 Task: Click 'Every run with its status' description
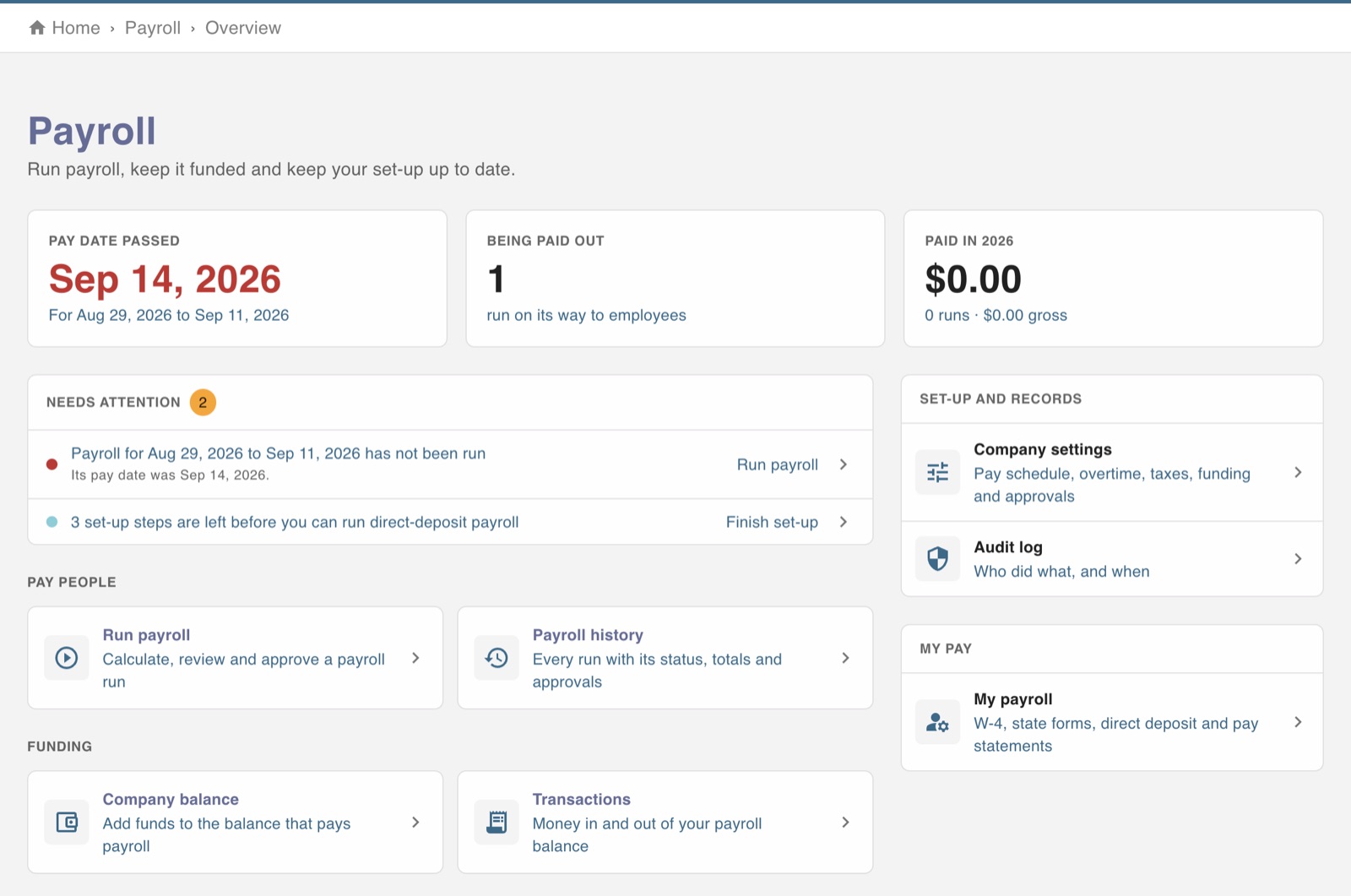point(657,671)
